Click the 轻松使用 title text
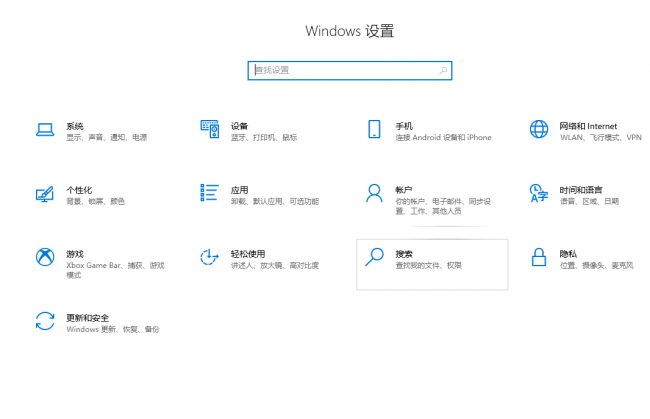The image size is (650, 419). pos(248,254)
